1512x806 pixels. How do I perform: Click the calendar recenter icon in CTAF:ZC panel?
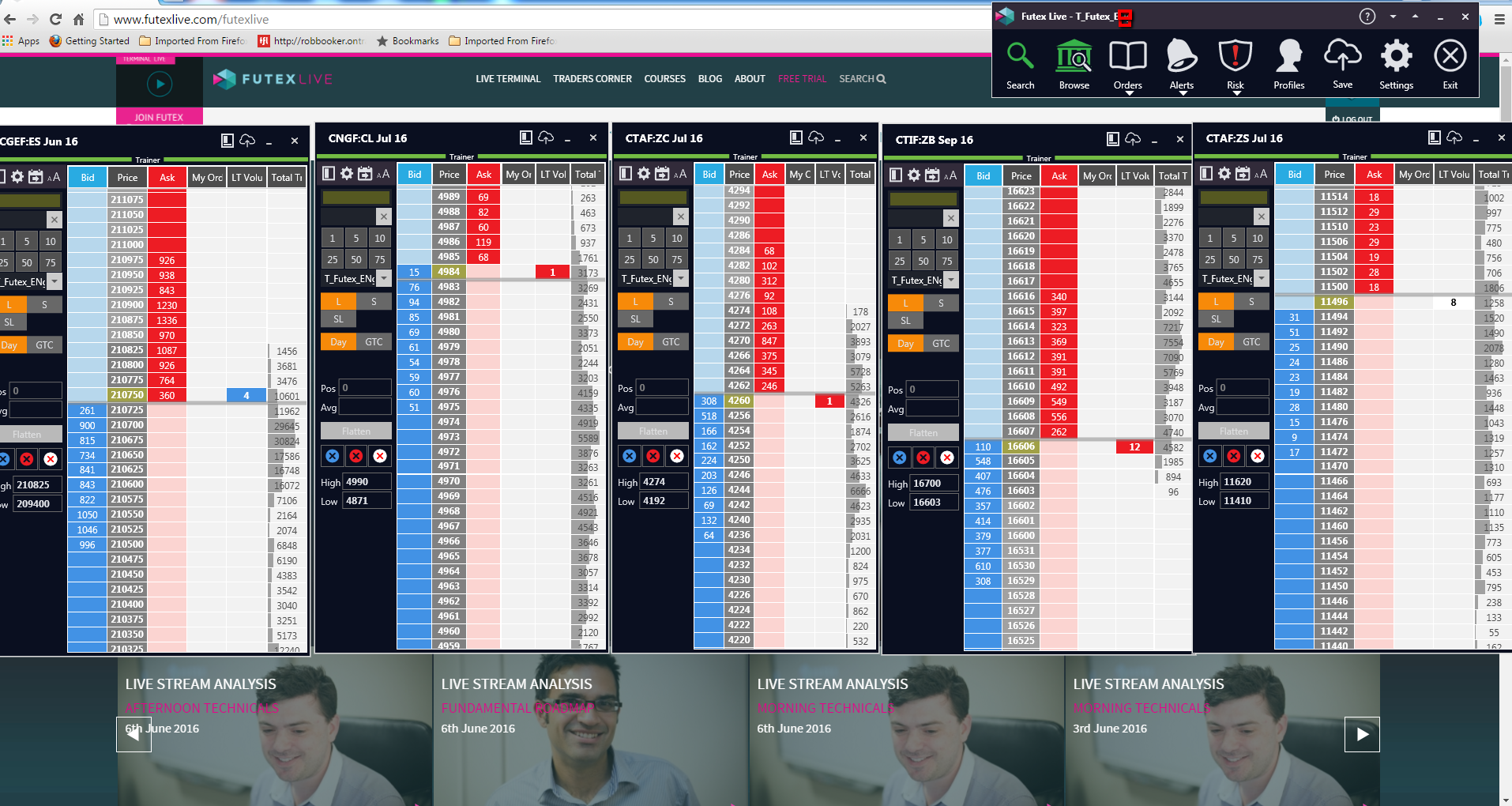(662, 174)
